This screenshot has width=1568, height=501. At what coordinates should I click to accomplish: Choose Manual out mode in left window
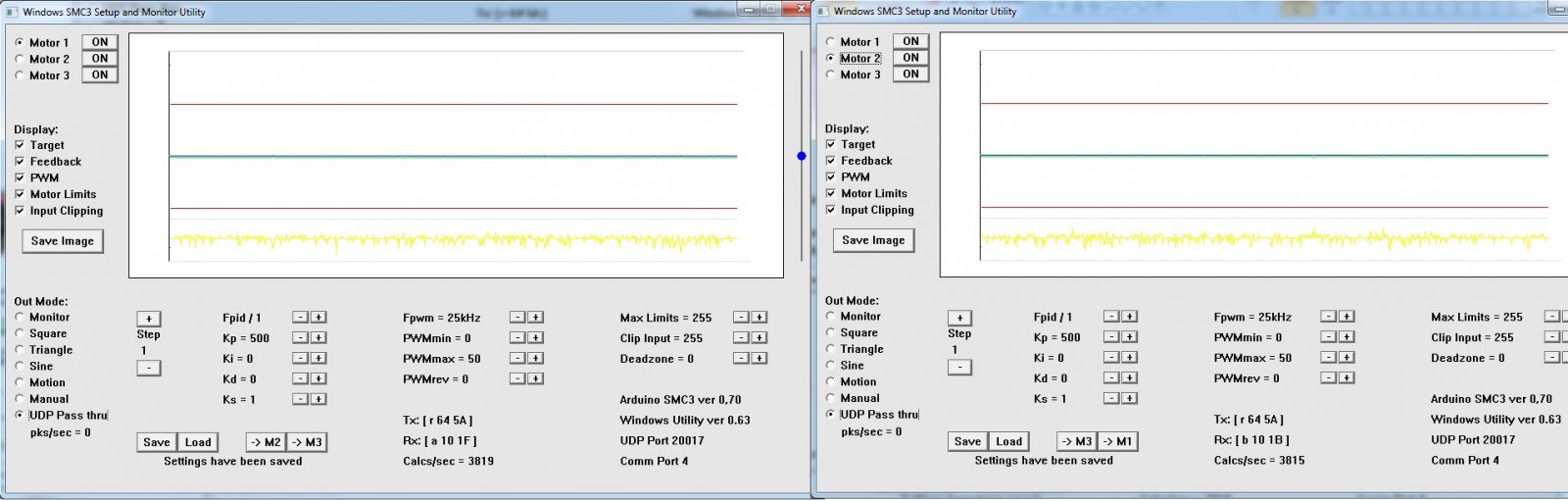(20, 399)
